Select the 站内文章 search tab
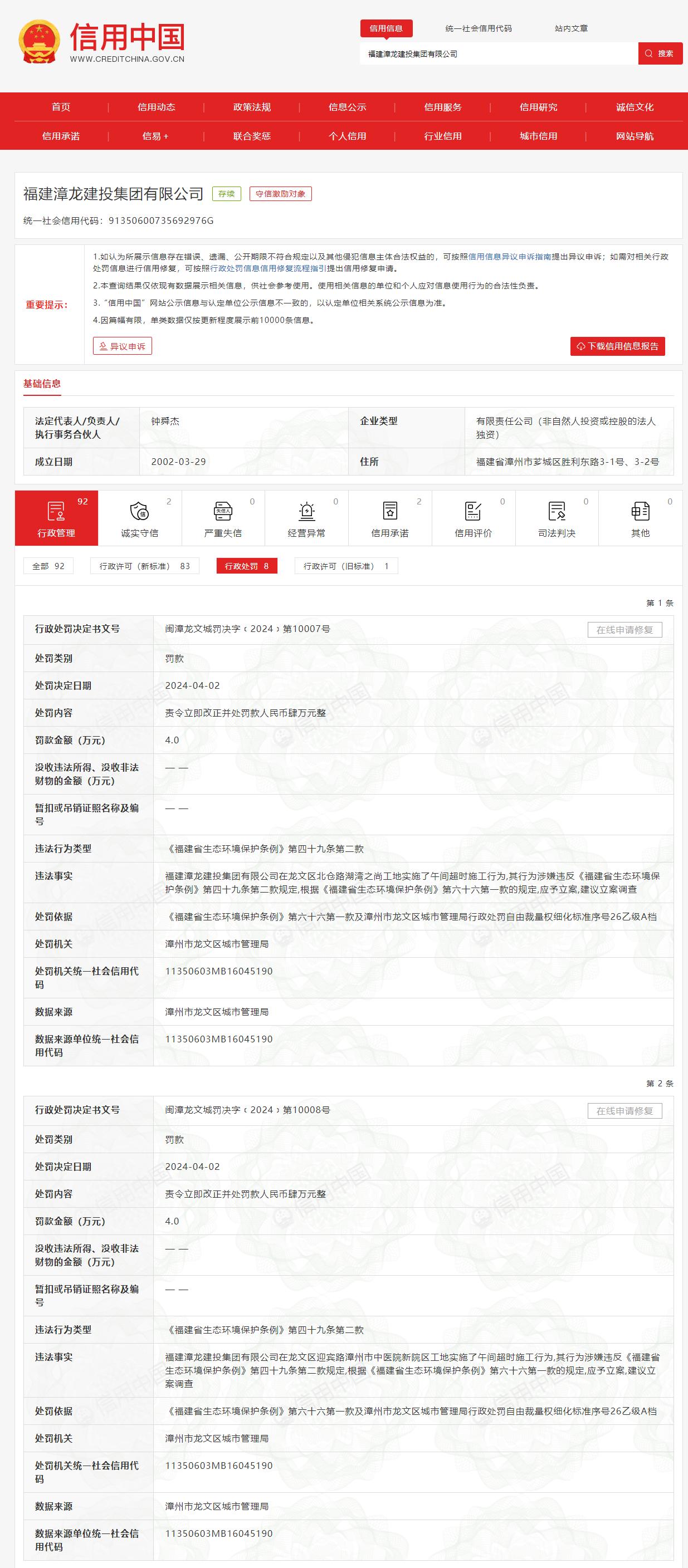The width and height of the screenshot is (688, 1568). (x=571, y=28)
